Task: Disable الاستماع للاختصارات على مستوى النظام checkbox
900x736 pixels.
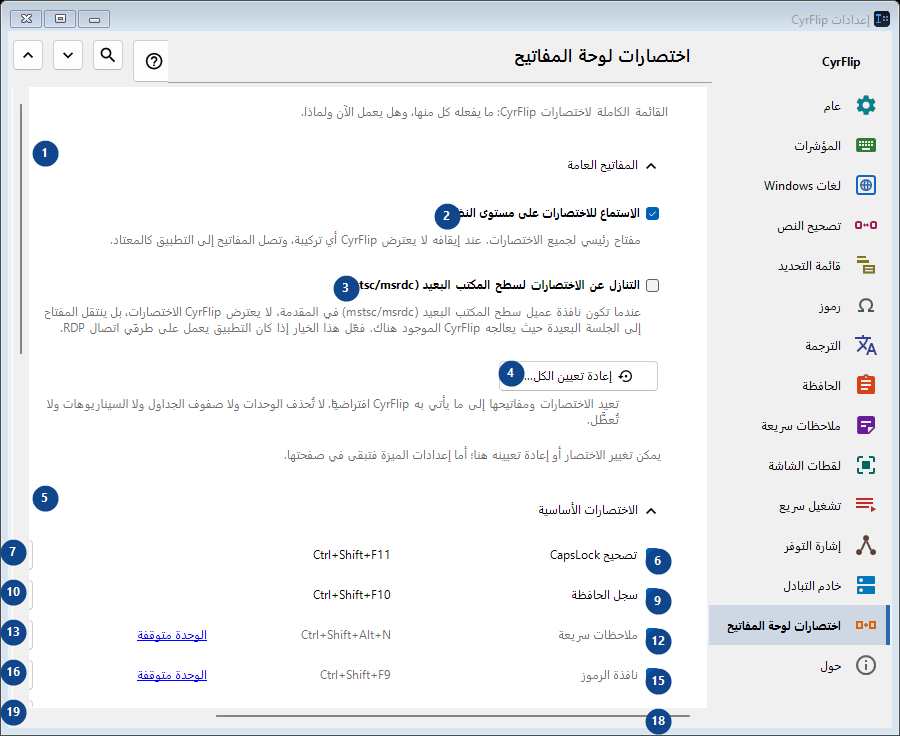Action: [653, 214]
